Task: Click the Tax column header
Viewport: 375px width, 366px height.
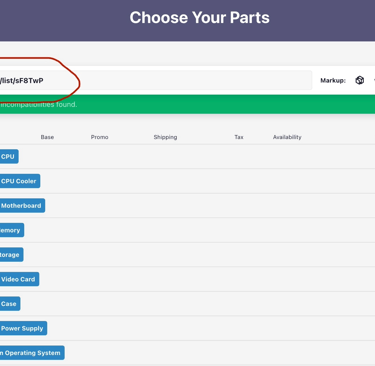Action: click(x=239, y=137)
